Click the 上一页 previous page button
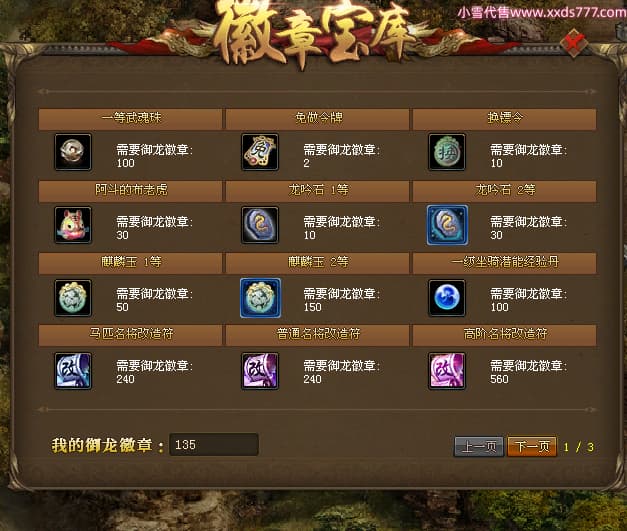Screen dimensions: 627x531 [479, 446]
